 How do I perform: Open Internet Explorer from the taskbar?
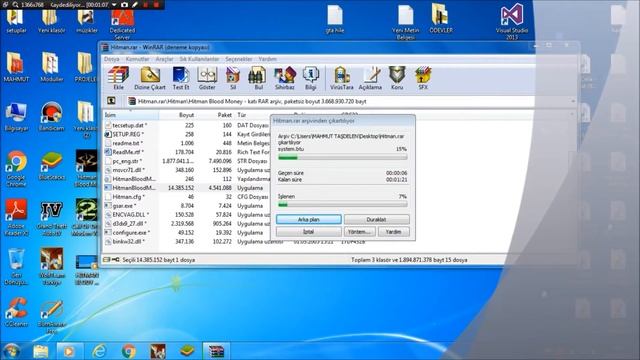99,351
